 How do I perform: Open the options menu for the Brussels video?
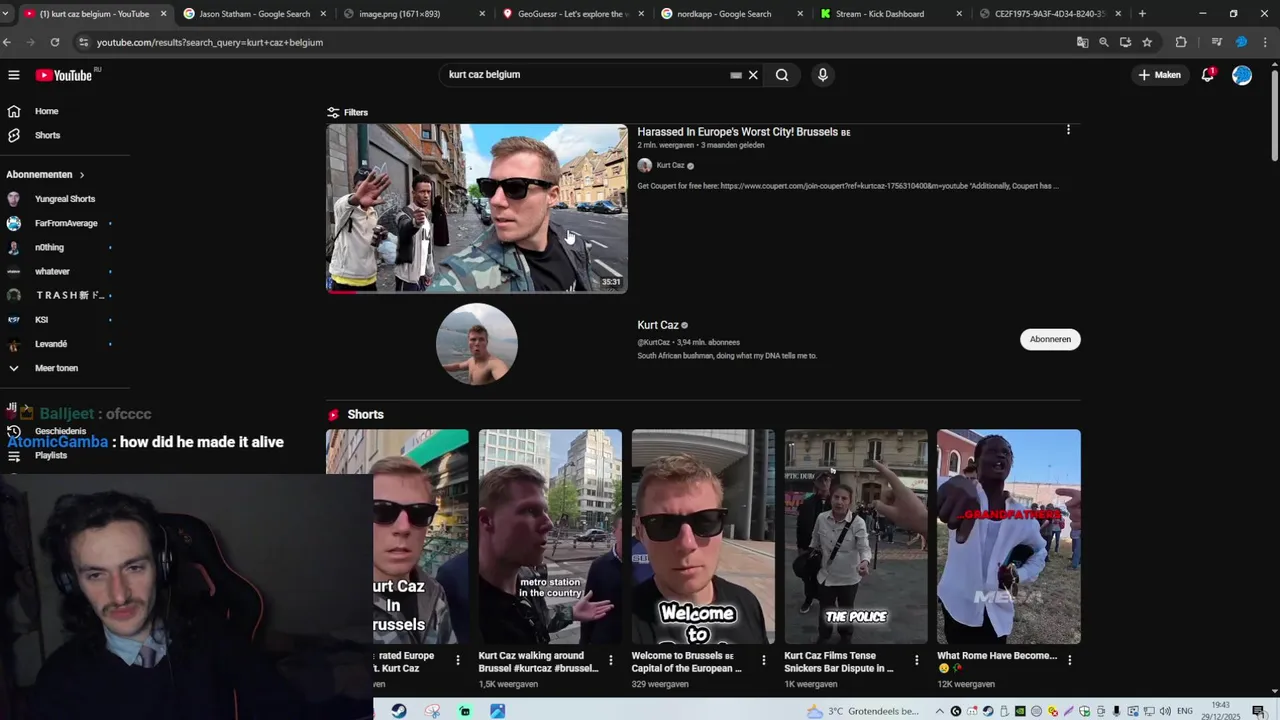1068,130
